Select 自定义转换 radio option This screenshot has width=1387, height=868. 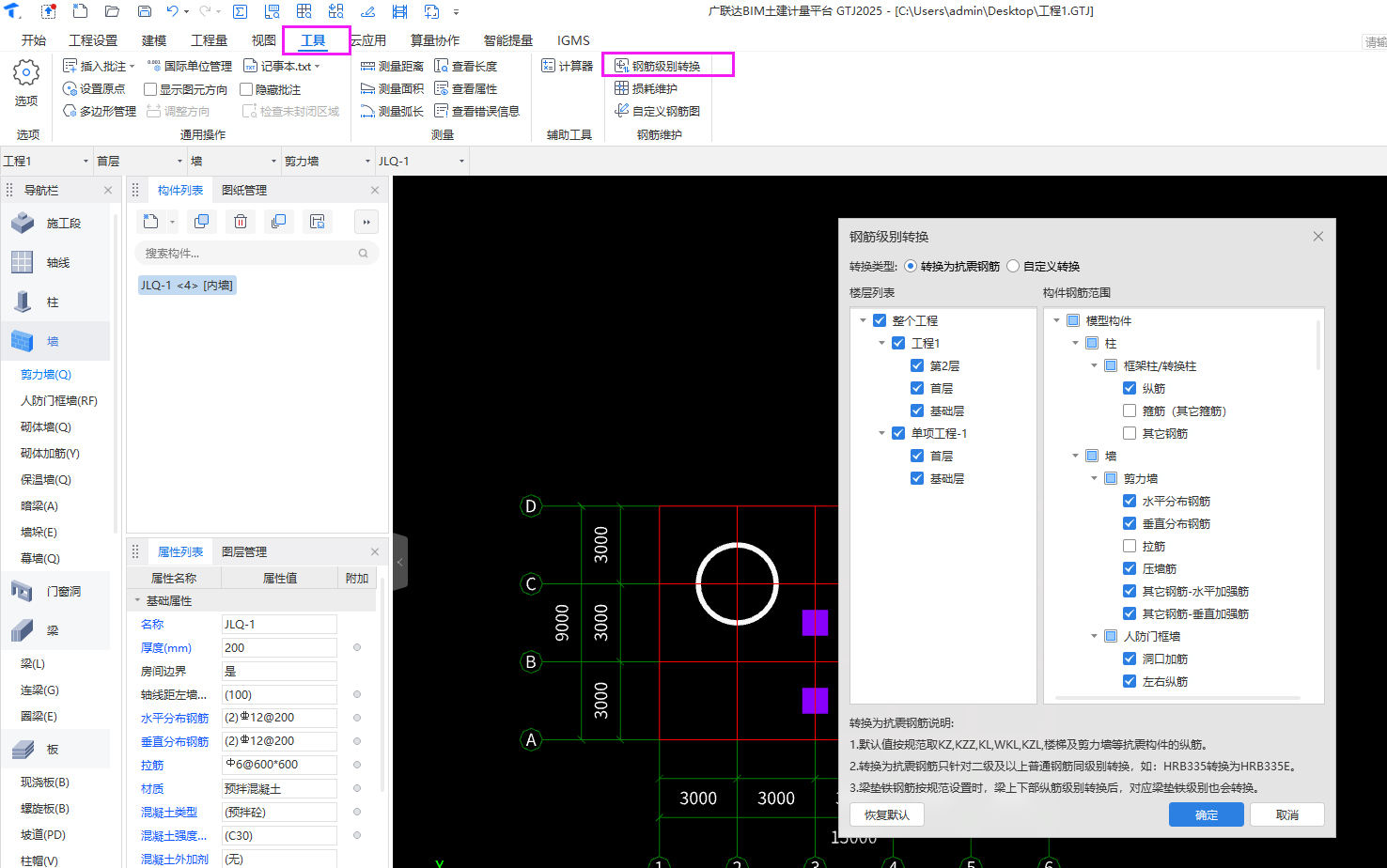click(1013, 266)
